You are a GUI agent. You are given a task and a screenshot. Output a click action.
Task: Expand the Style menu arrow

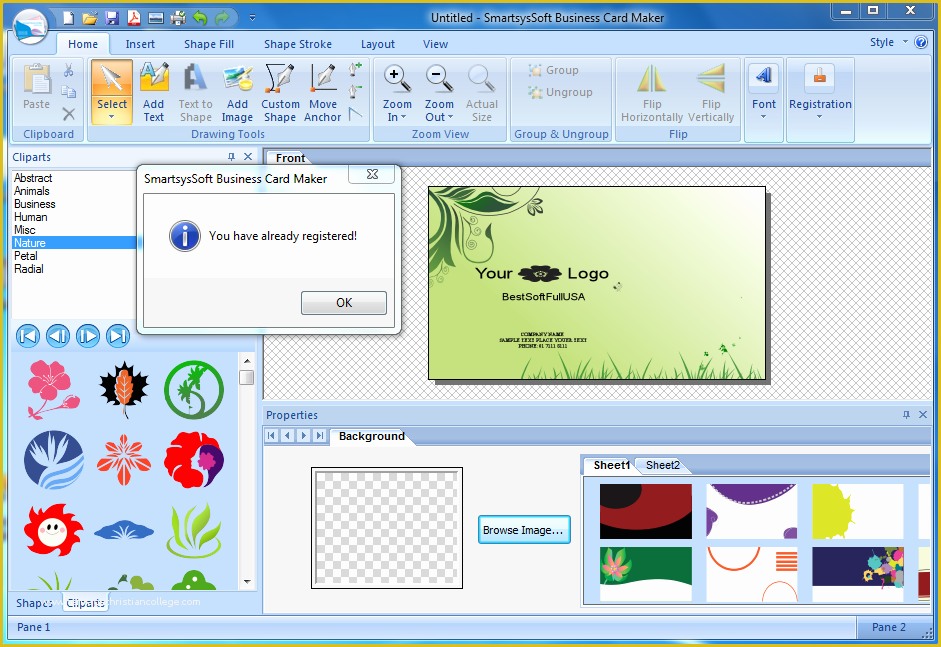point(905,42)
